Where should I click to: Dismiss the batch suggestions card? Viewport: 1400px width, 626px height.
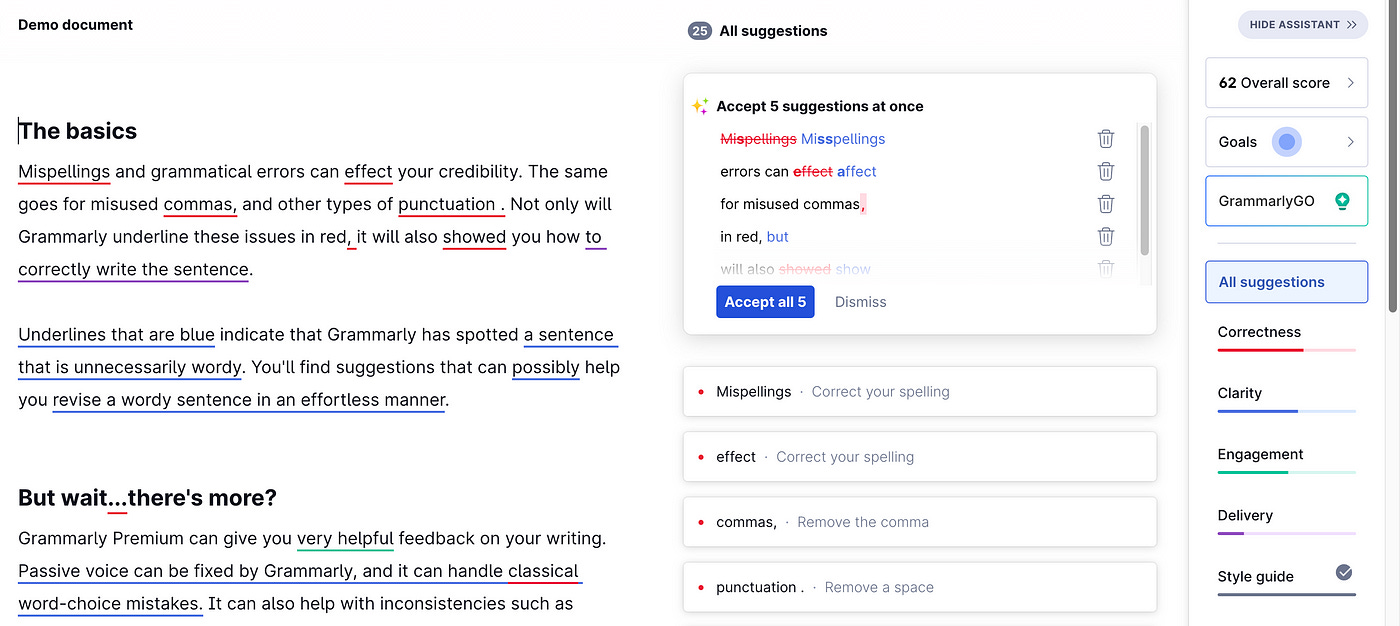pyautogui.click(x=860, y=301)
